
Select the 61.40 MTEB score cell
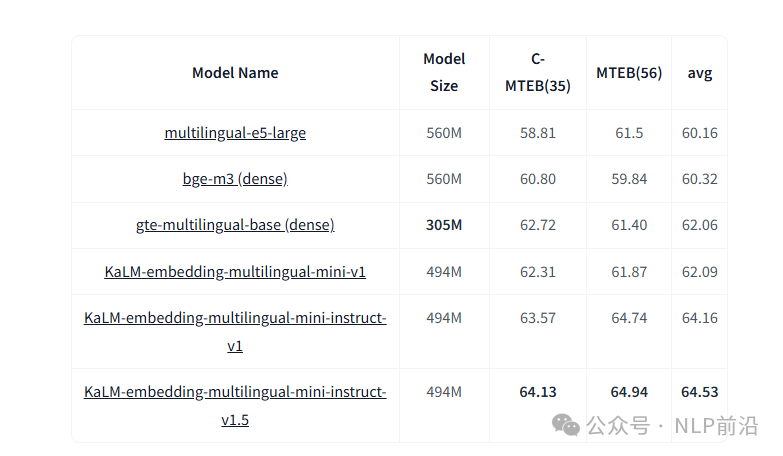tap(629, 225)
